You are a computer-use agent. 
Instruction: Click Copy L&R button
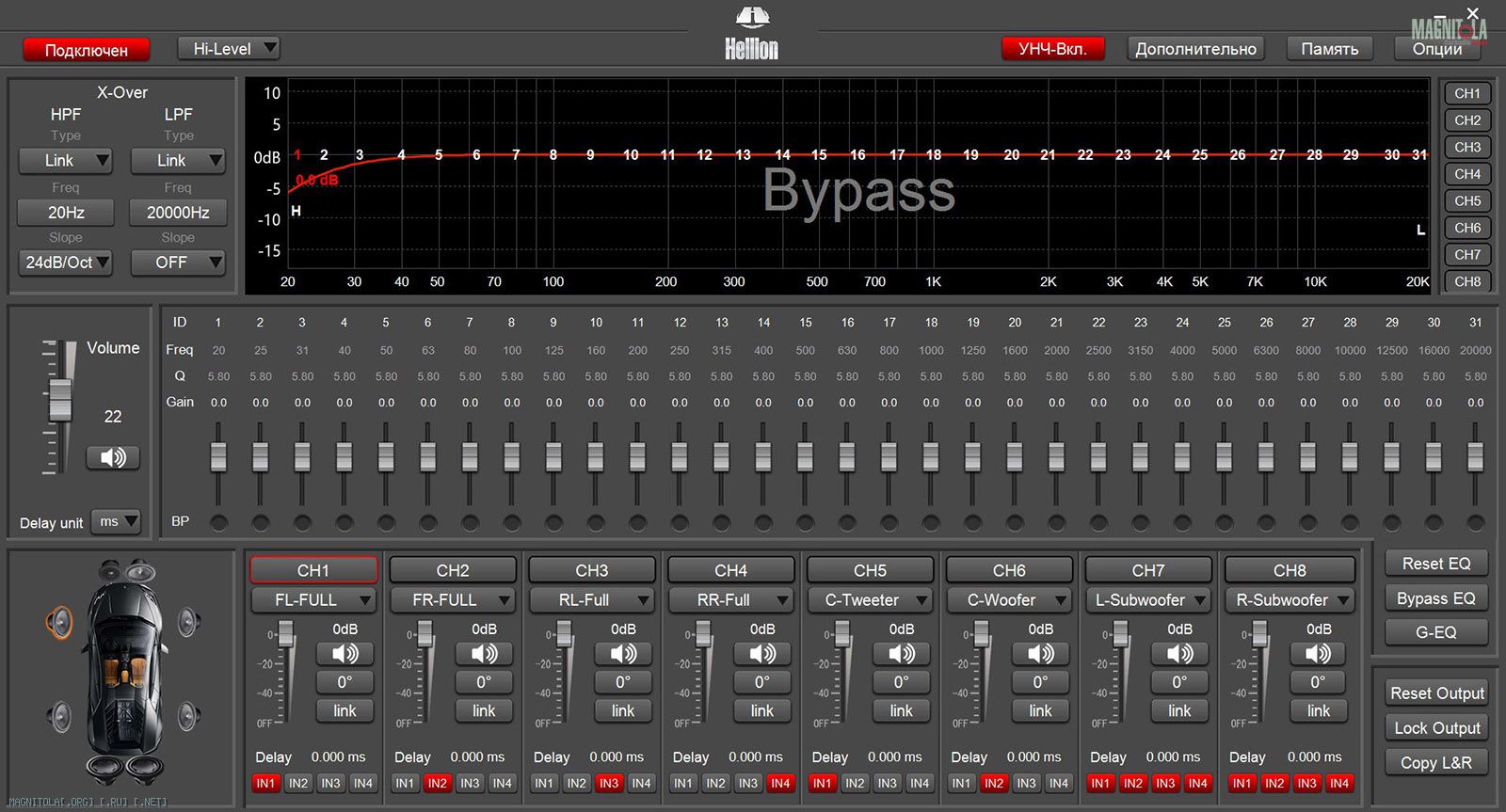point(1437,763)
